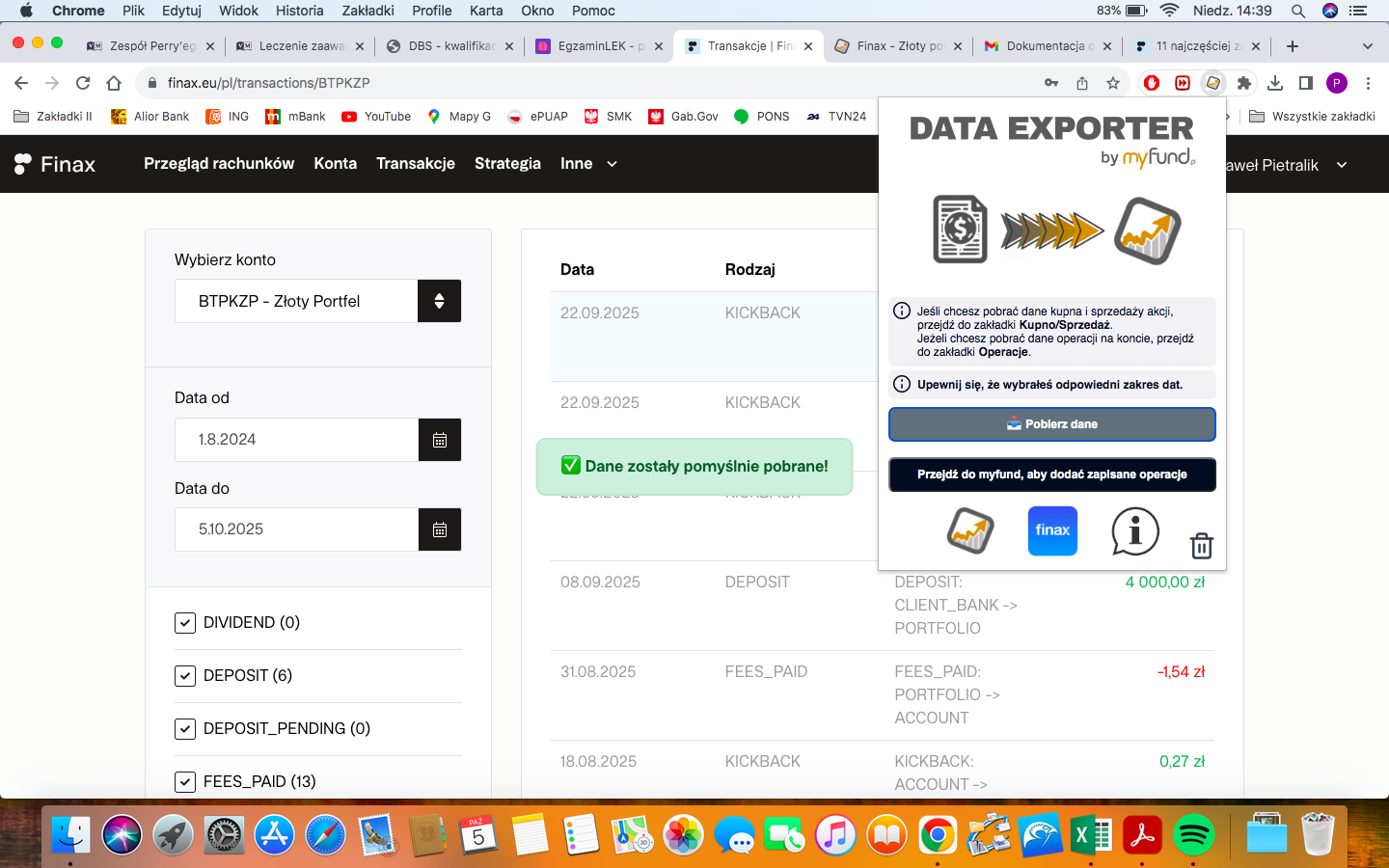1389x868 pixels.
Task: Open Chrome extensions puzzle icon
Action: point(1244,83)
